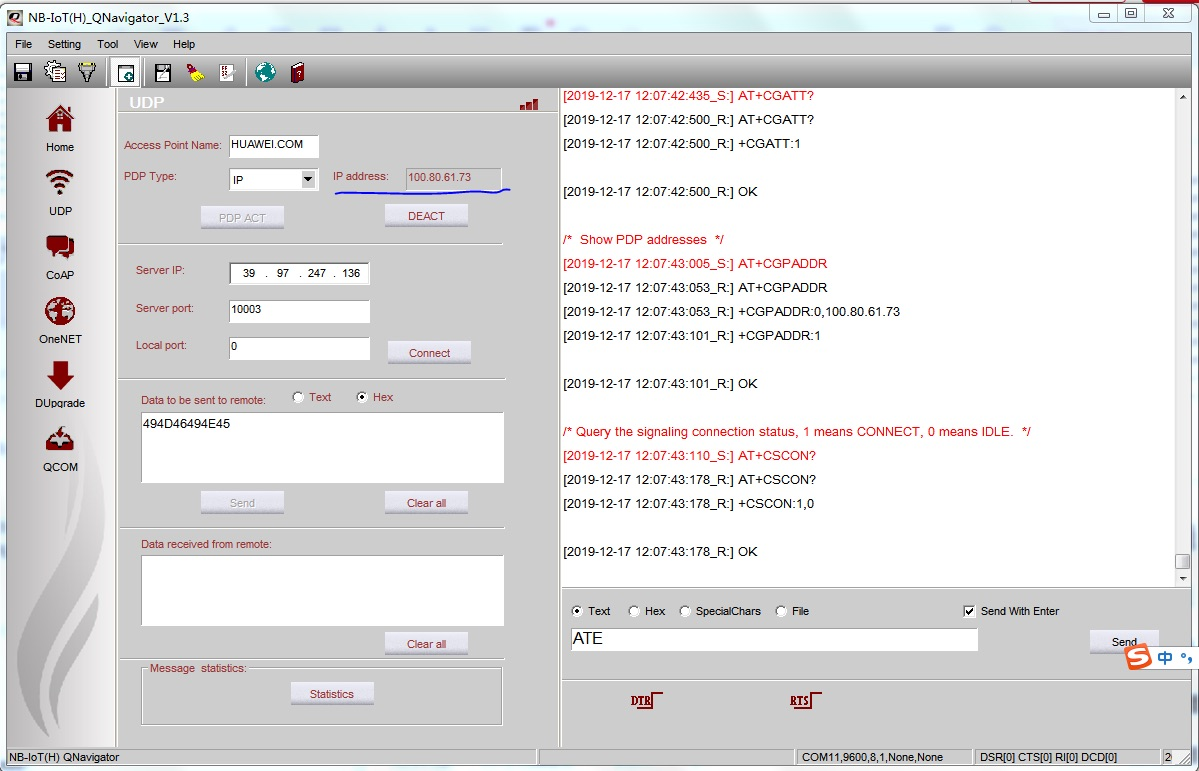Open the Tool menu
The height and width of the screenshot is (771, 1199).
(108, 44)
